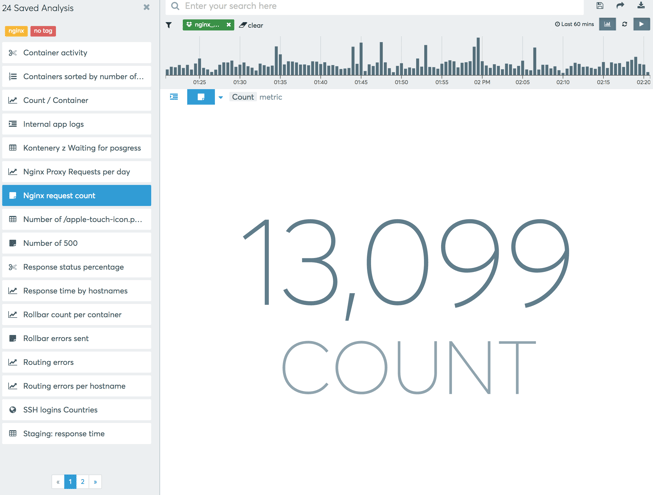Viewport: 653px width, 495px height.
Task: Click the refresh icon beside time range
Action: click(x=625, y=24)
